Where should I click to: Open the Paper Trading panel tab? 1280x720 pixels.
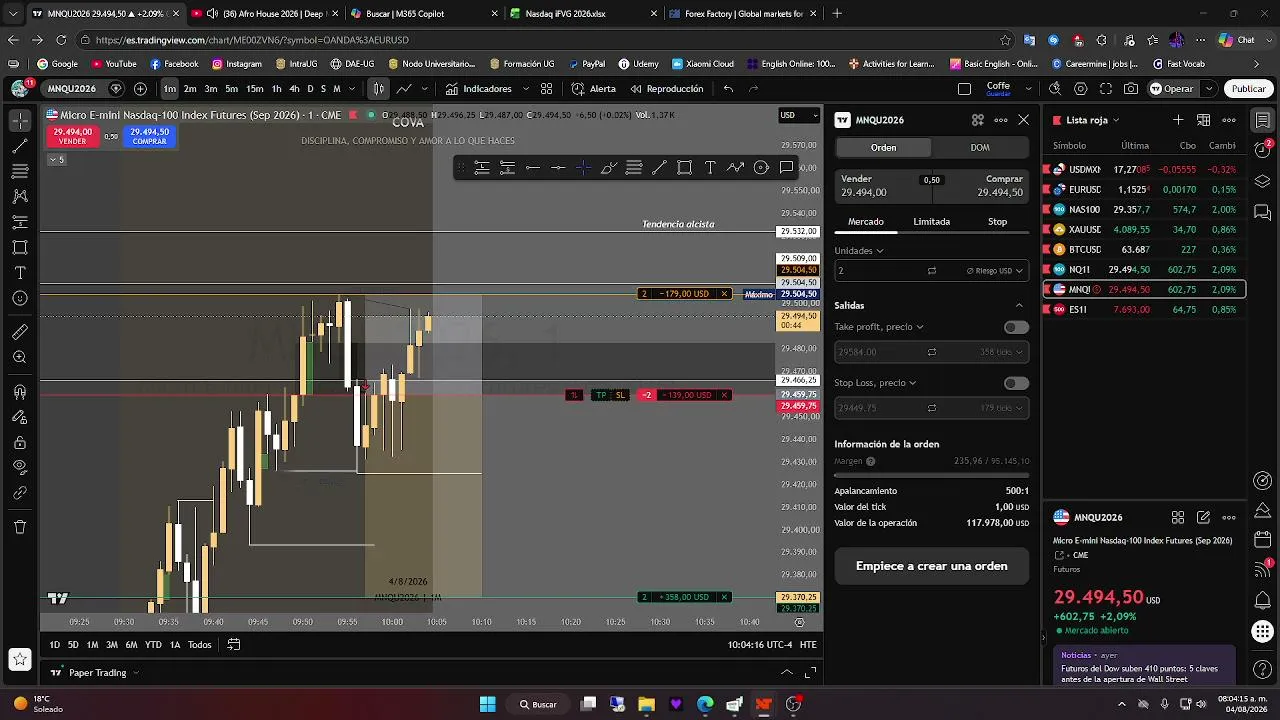96,673
